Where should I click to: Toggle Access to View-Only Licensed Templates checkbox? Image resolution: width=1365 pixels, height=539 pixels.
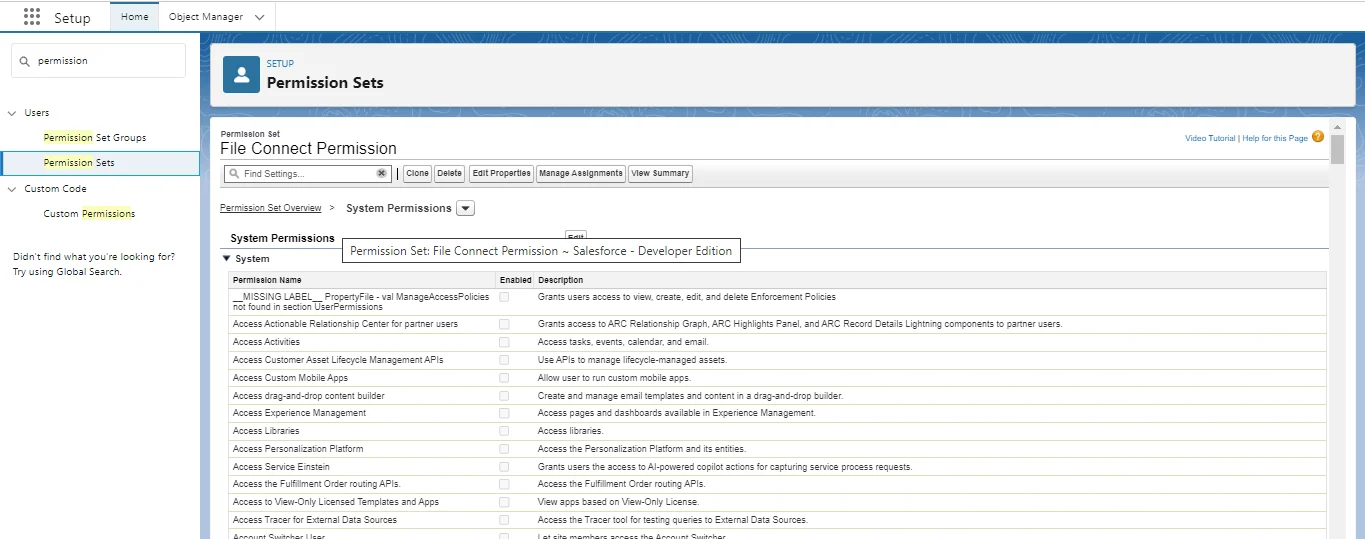[x=505, y=502]
